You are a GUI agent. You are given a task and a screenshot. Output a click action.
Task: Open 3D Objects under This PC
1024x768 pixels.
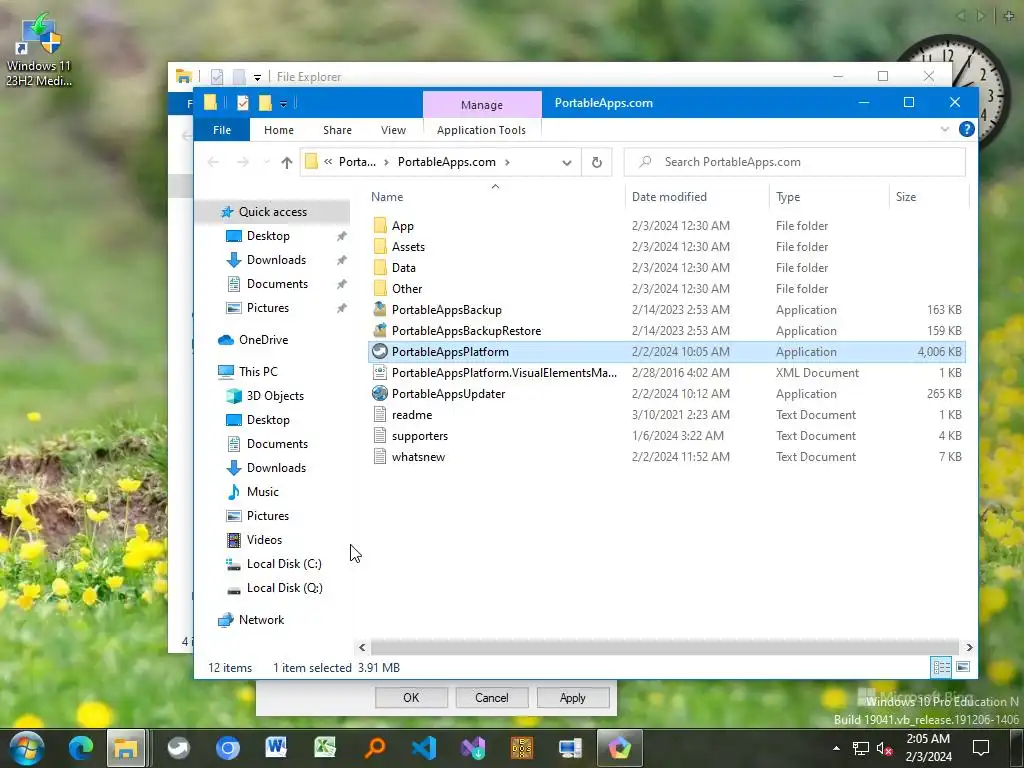point(275,396)
